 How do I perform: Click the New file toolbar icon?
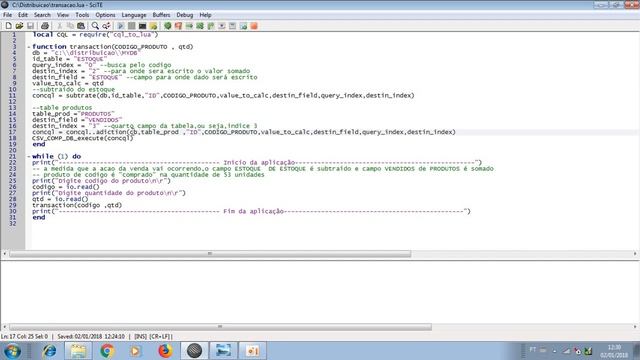point(8,26)
